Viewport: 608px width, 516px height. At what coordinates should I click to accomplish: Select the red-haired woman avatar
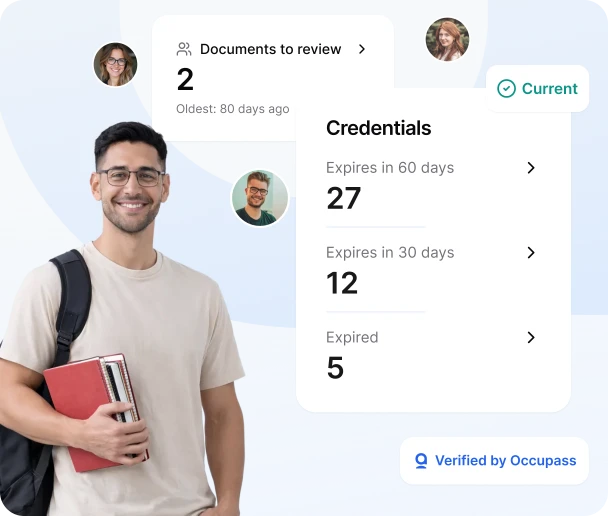tap(447, 39)
